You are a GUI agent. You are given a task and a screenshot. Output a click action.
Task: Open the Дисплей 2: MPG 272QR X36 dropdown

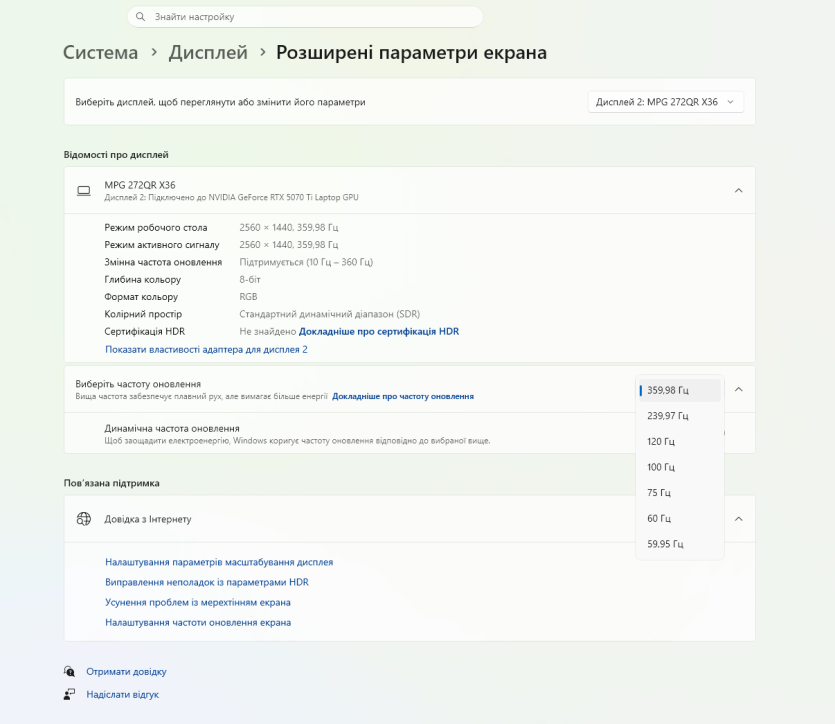666,102
